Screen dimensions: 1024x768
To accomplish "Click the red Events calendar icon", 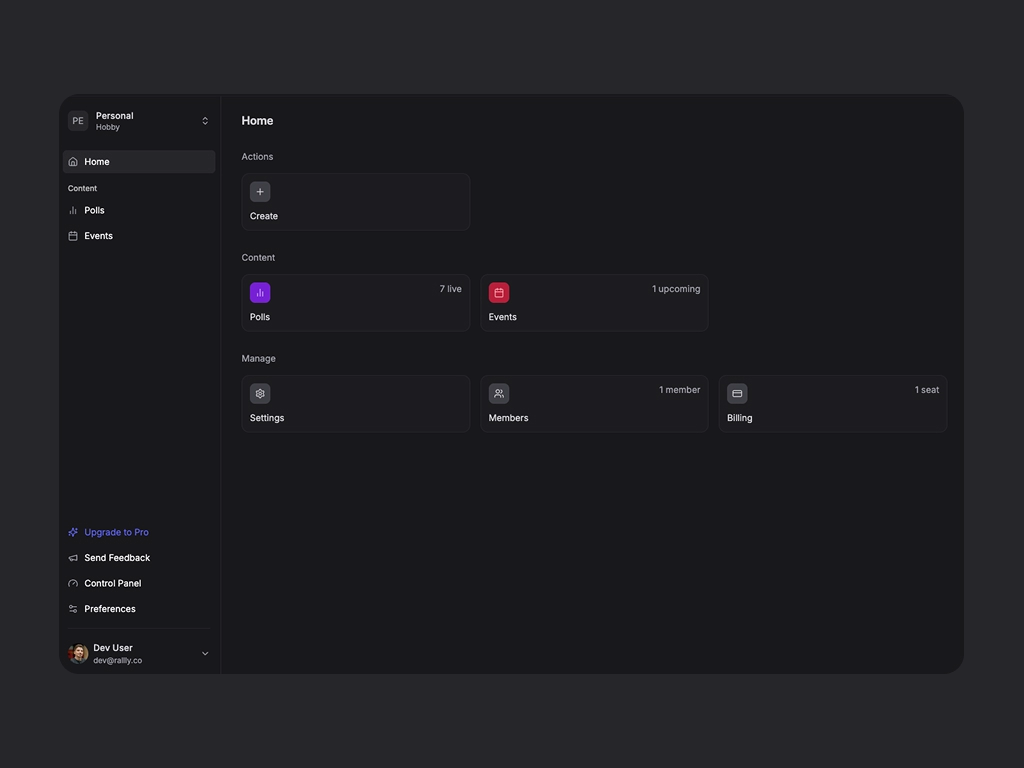I will click(499, 293).
